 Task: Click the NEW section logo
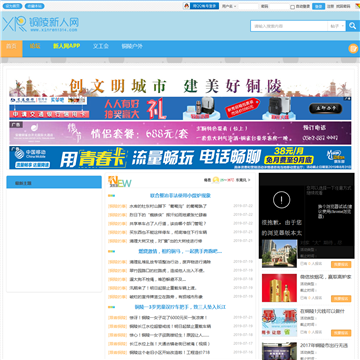point(120,182)
